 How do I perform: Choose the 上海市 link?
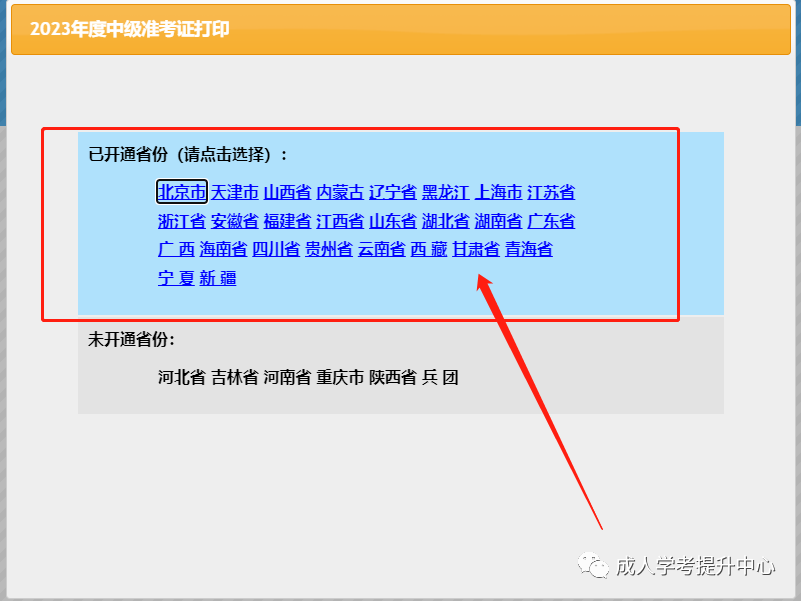[x=499, y=192]
